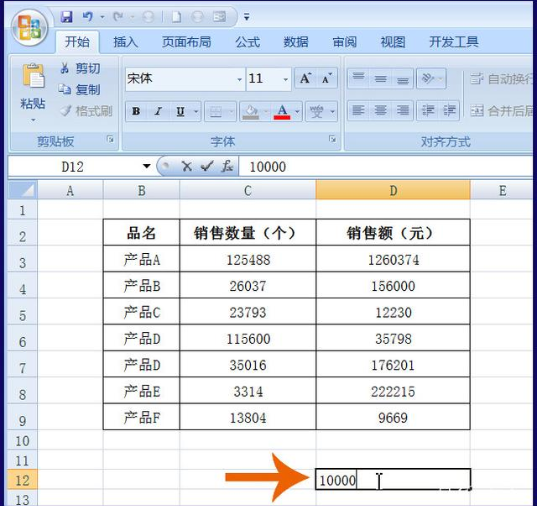This screenshot has height=506, width=537.
Task: Click the 變 phonetic guide icon
Action: (x=316, y=111)
